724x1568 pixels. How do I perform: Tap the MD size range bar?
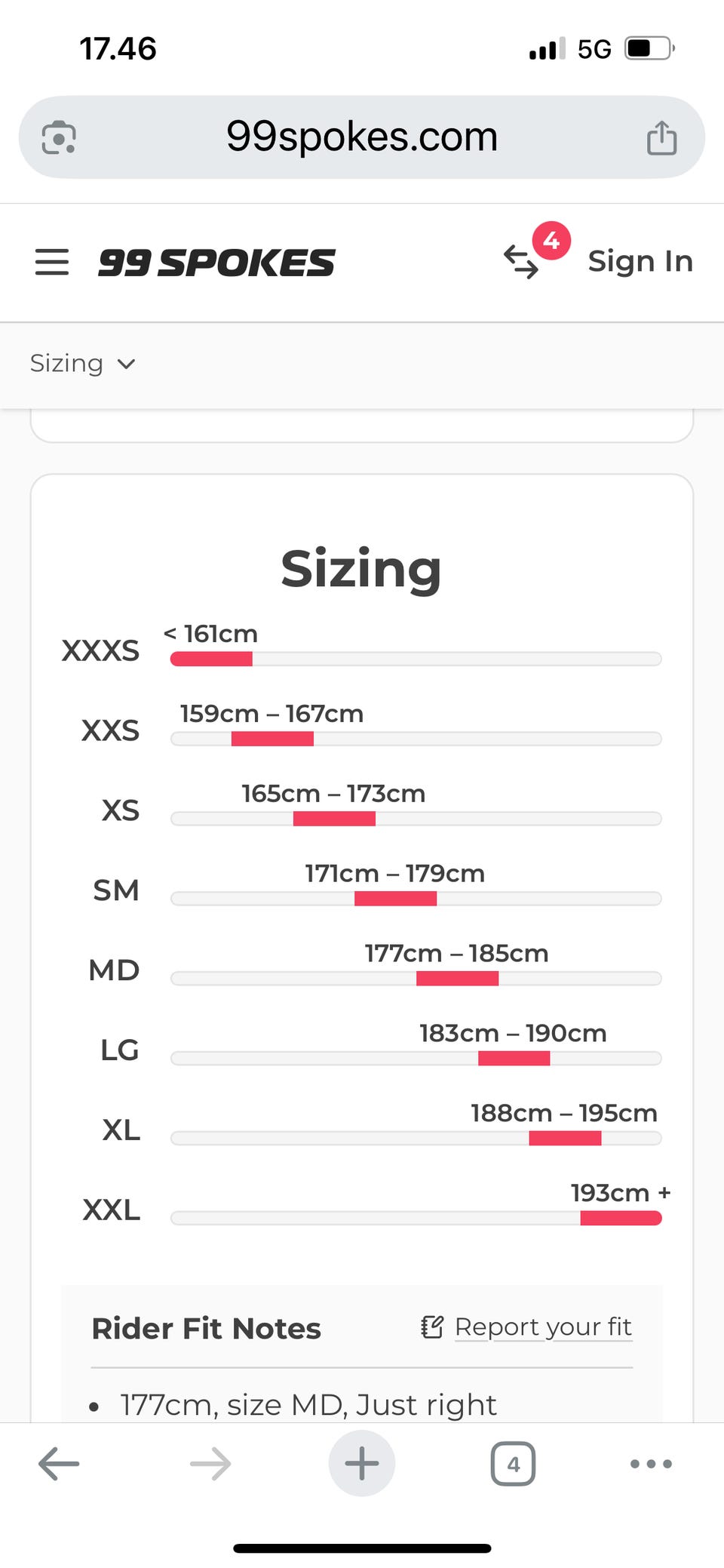pos(457,979)
